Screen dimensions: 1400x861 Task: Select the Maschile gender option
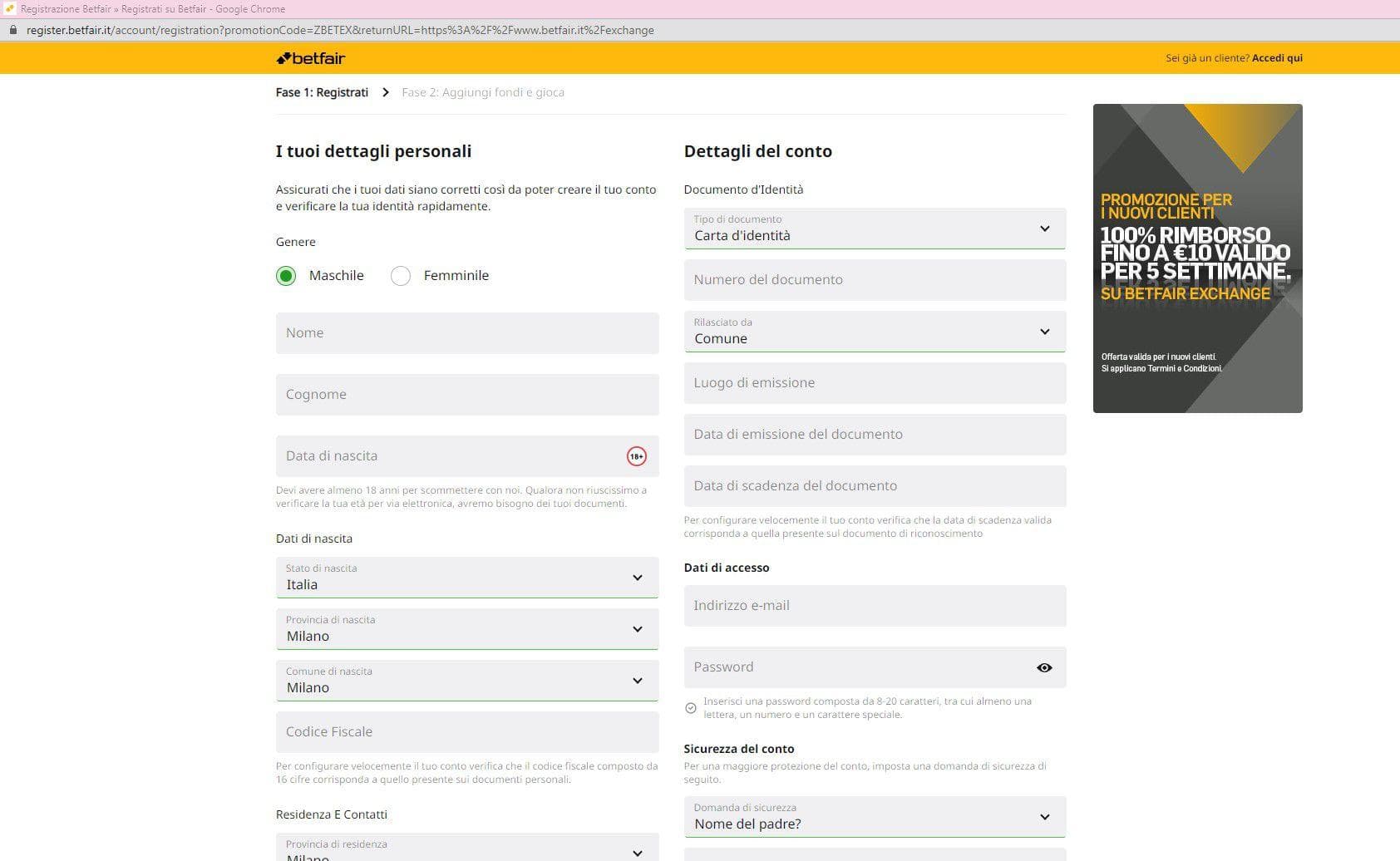pyautogui.click(x=286, y=276)
